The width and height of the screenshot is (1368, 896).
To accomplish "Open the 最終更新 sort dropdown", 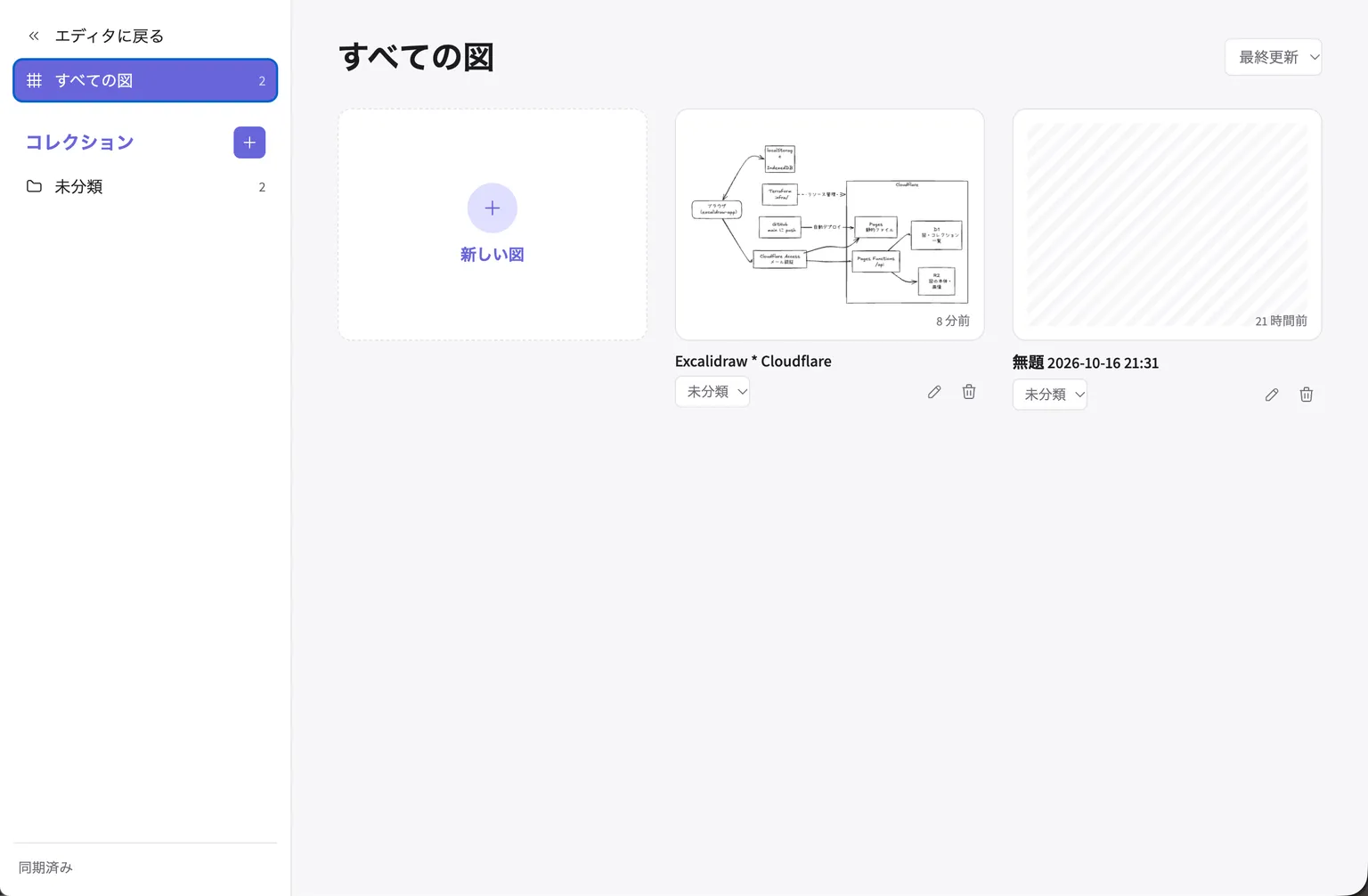I will 1274,57.
